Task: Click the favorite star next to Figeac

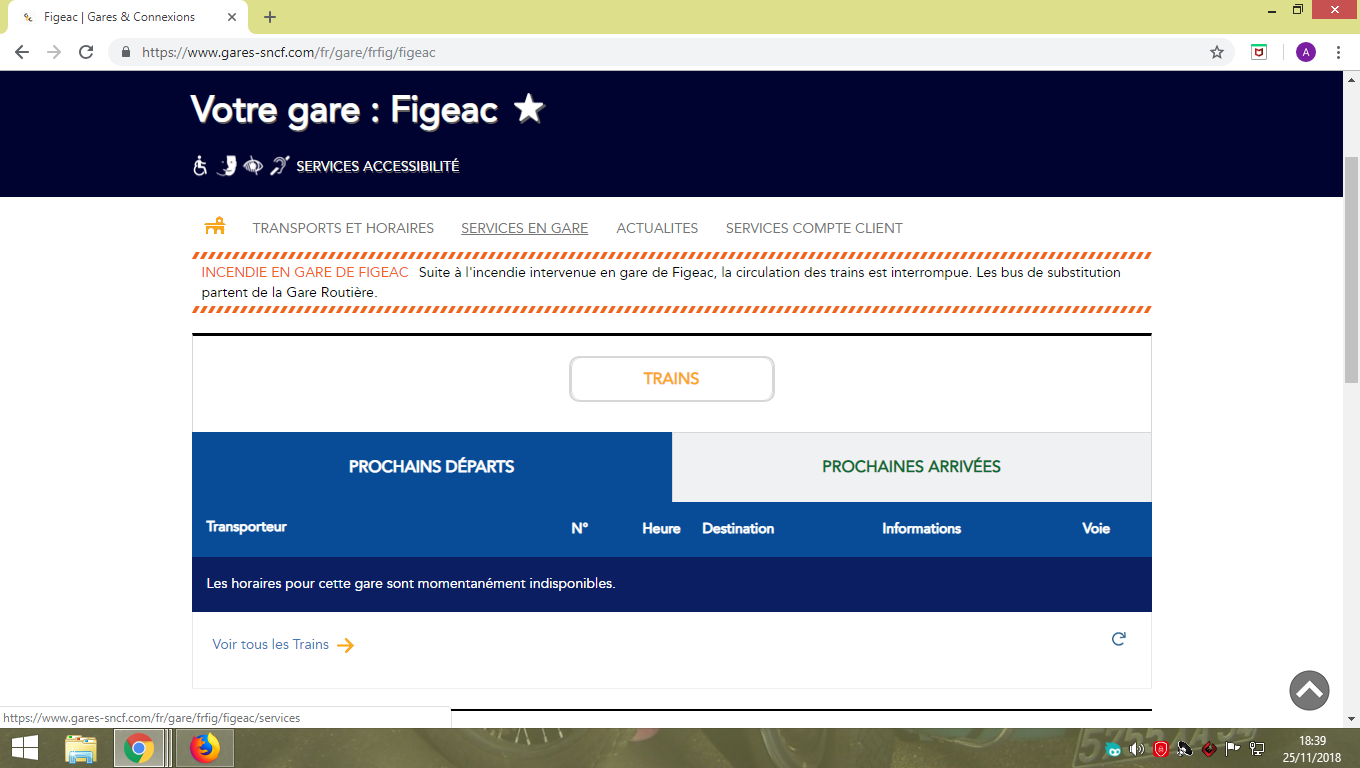Action: click(529, 109)
